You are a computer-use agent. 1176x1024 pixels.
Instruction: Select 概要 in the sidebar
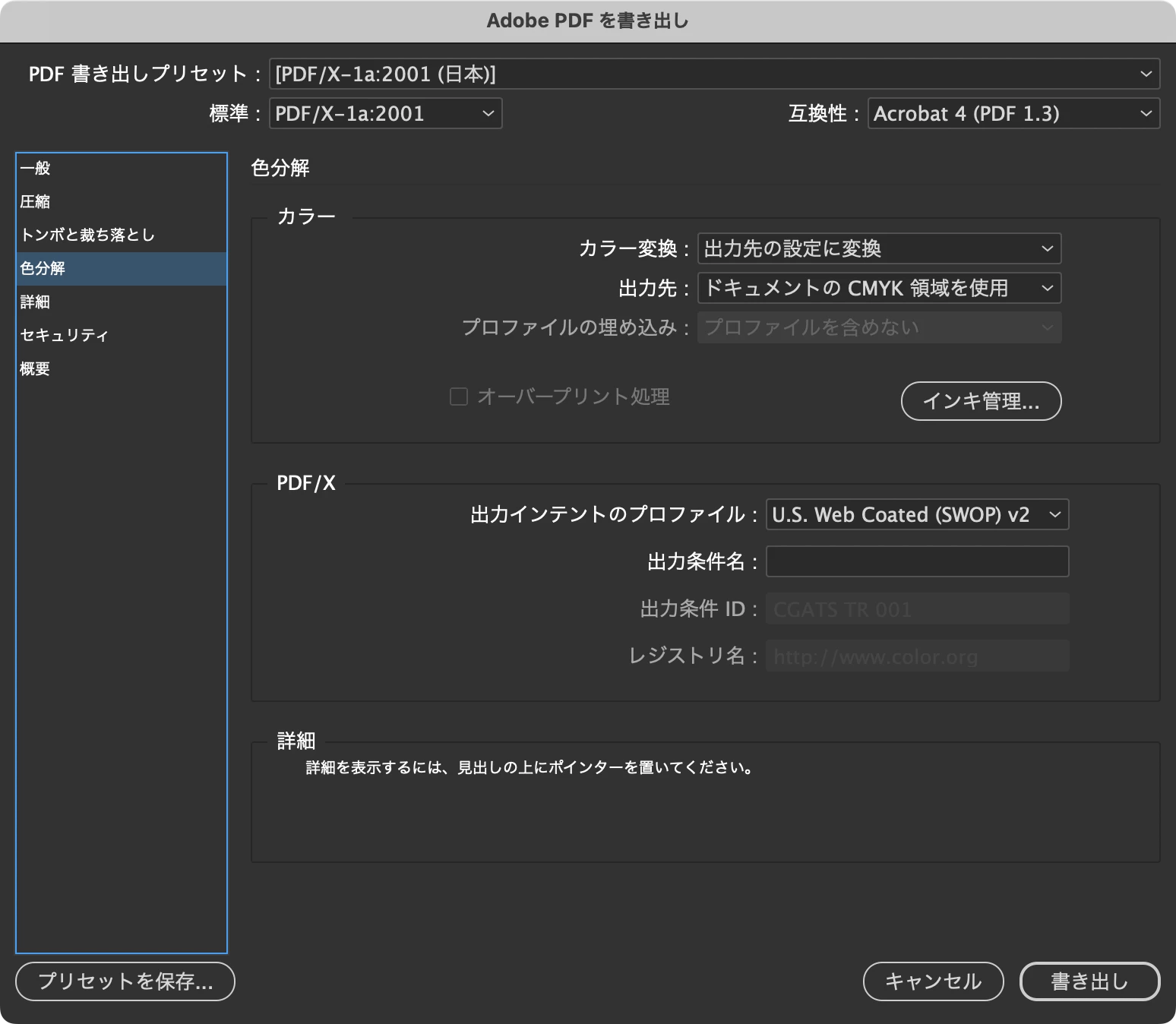(122, 368)
